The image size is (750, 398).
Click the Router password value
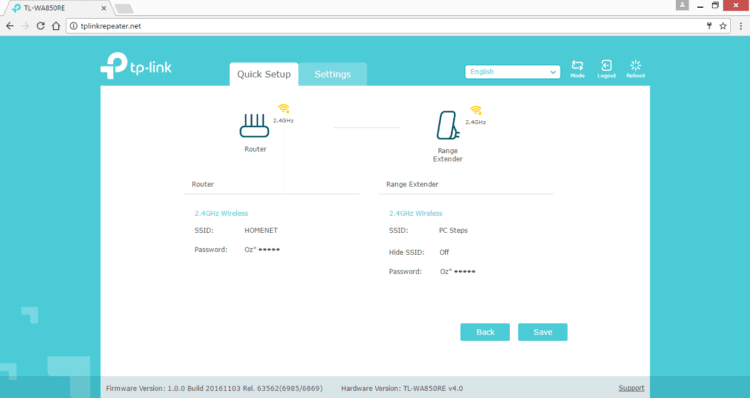coord(262,249)
